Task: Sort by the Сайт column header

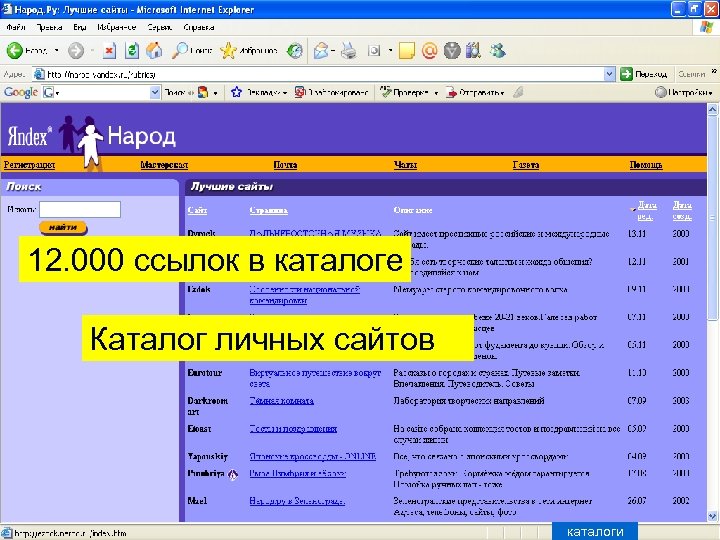Action: click(x=197, y=210)
